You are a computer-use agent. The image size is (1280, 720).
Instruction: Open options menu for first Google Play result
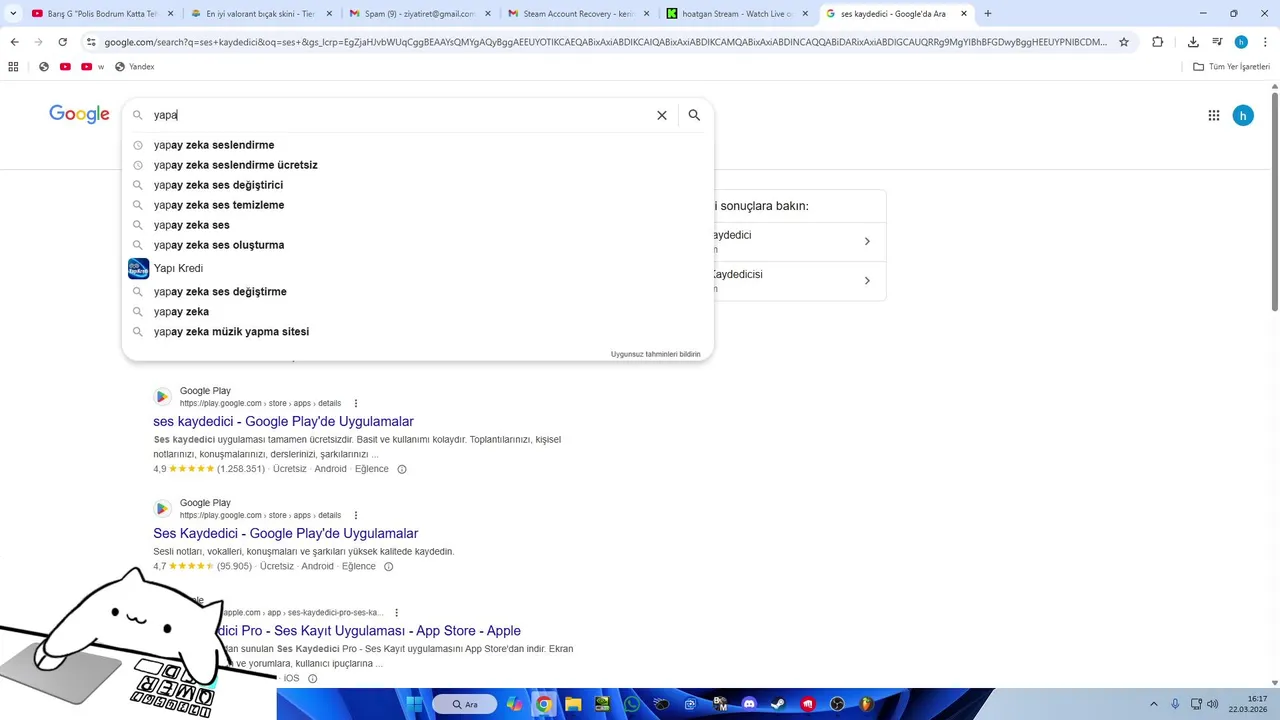pyautogui.click(x=356, y=404)
